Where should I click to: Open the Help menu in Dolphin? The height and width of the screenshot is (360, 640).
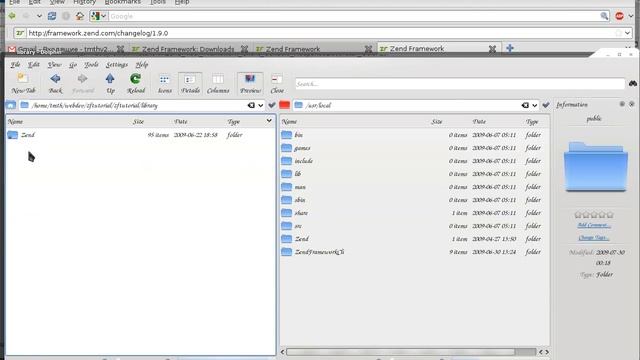coord(141,64)
